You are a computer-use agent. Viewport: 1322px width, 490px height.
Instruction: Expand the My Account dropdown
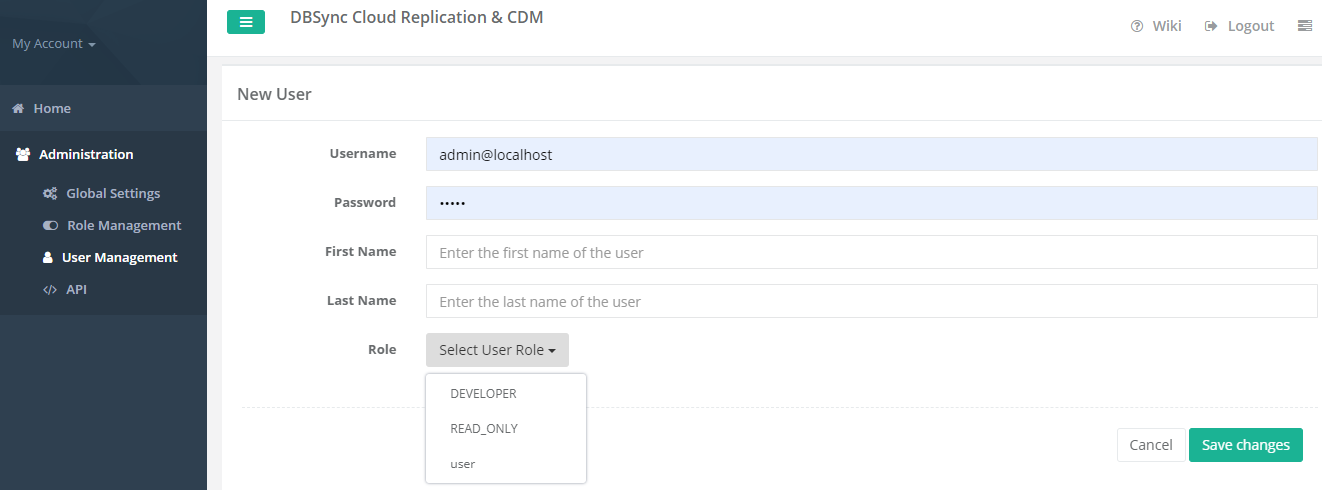[x=54, y=44]
